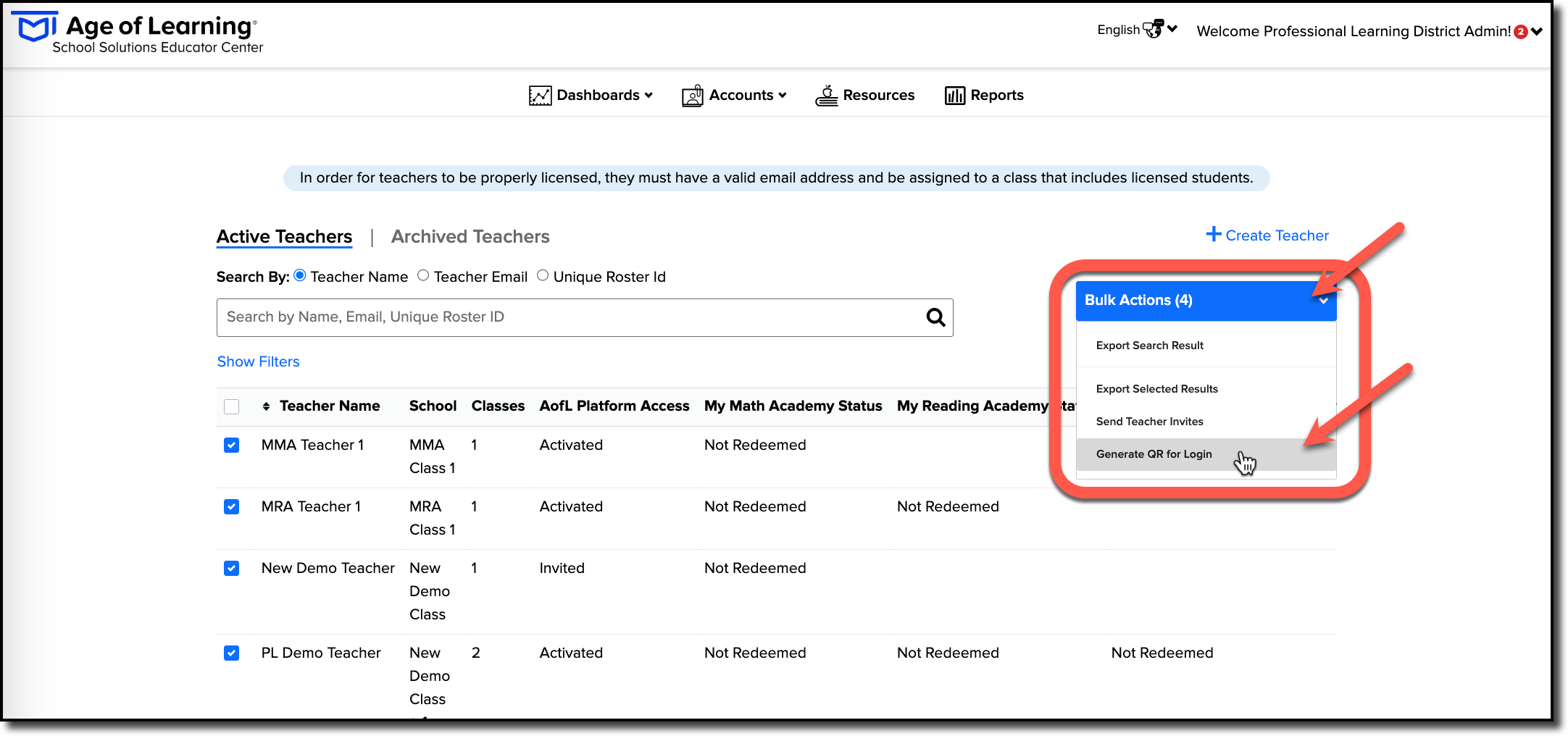The height and width of the screenshot is (736, 1568).
Task: Click the magnifying glass search icon
Action: [x=935, y=317]
